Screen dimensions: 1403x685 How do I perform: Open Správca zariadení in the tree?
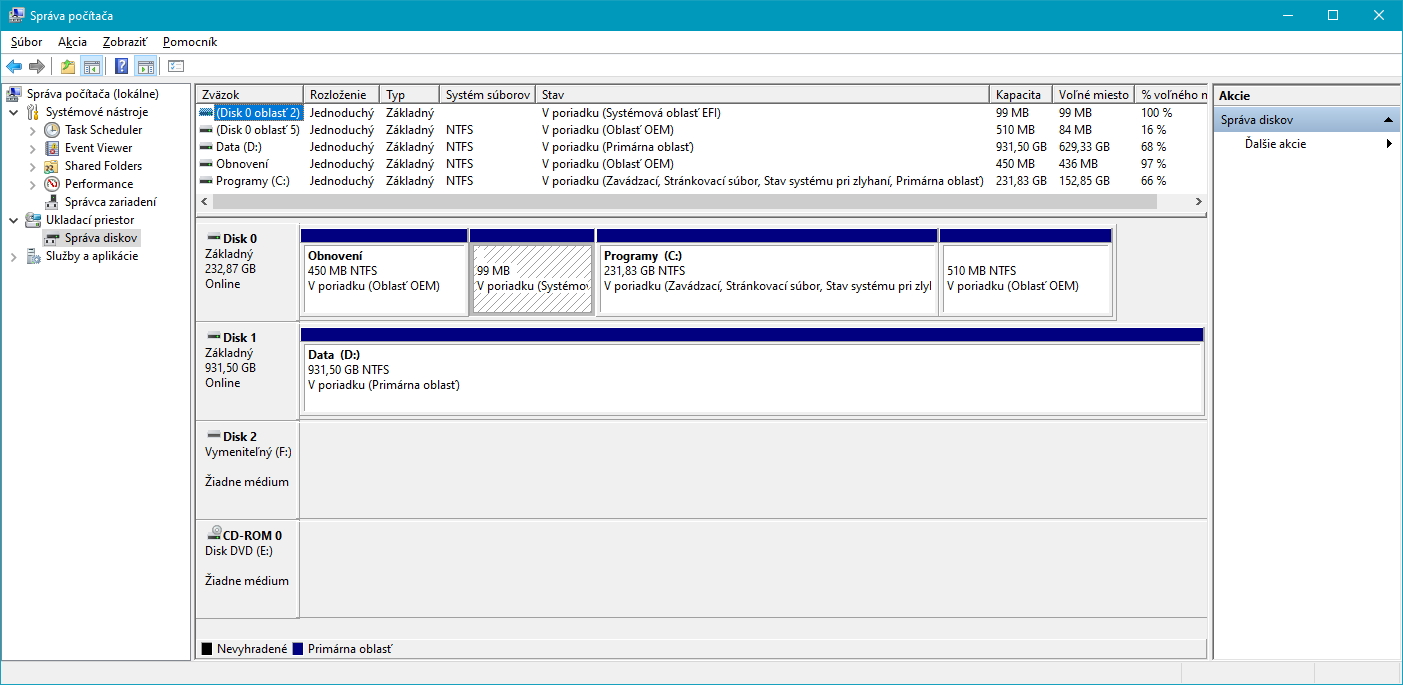click(x=110, y=202)
